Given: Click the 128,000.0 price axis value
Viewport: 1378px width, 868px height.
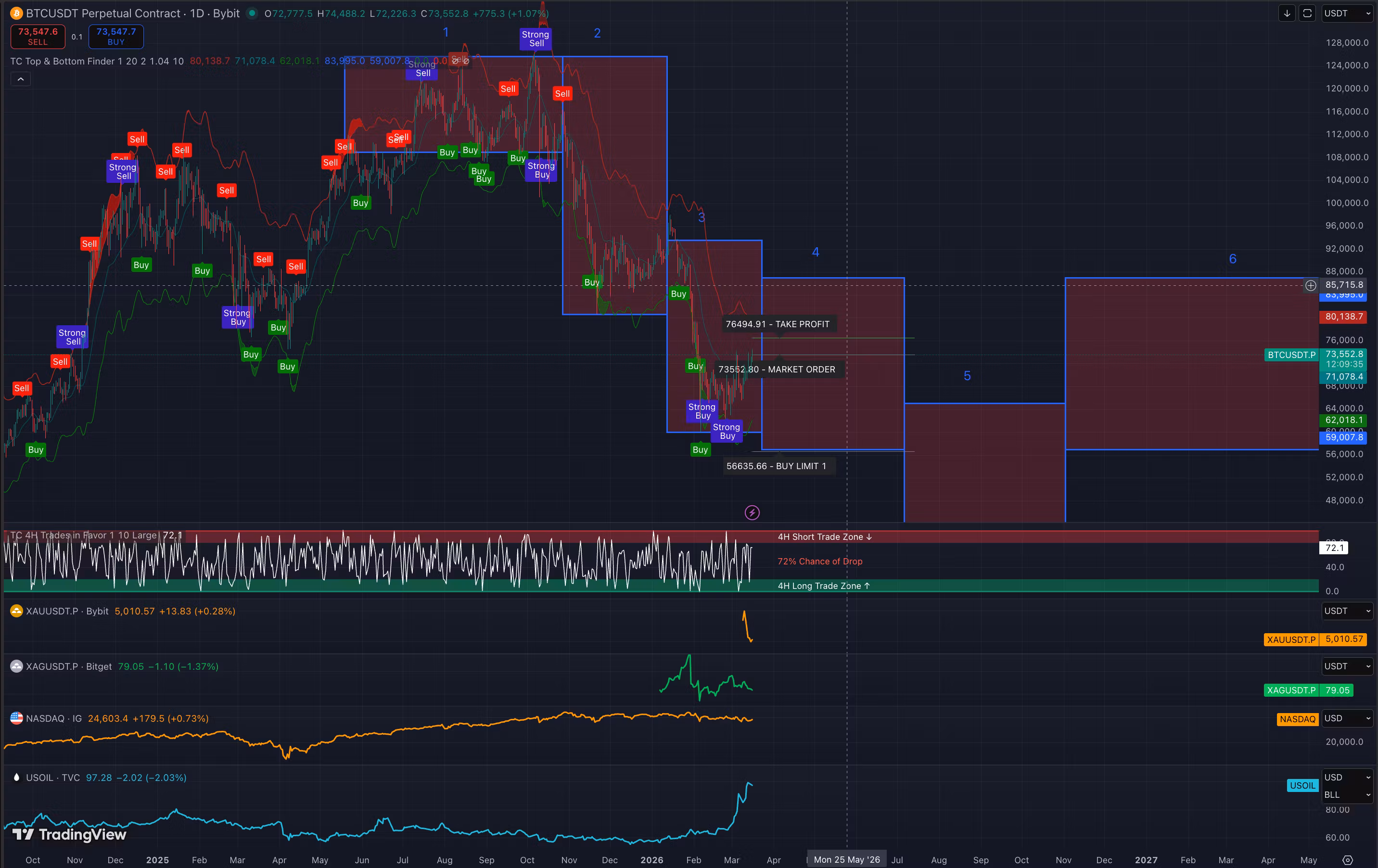Looking at the screenshot, I should [x=1348, y=42].
